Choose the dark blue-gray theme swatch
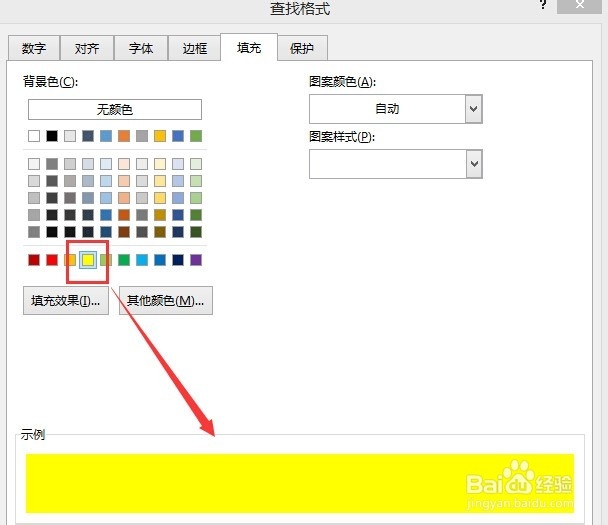The image size is (608, 525). click(x=88, y=136)
